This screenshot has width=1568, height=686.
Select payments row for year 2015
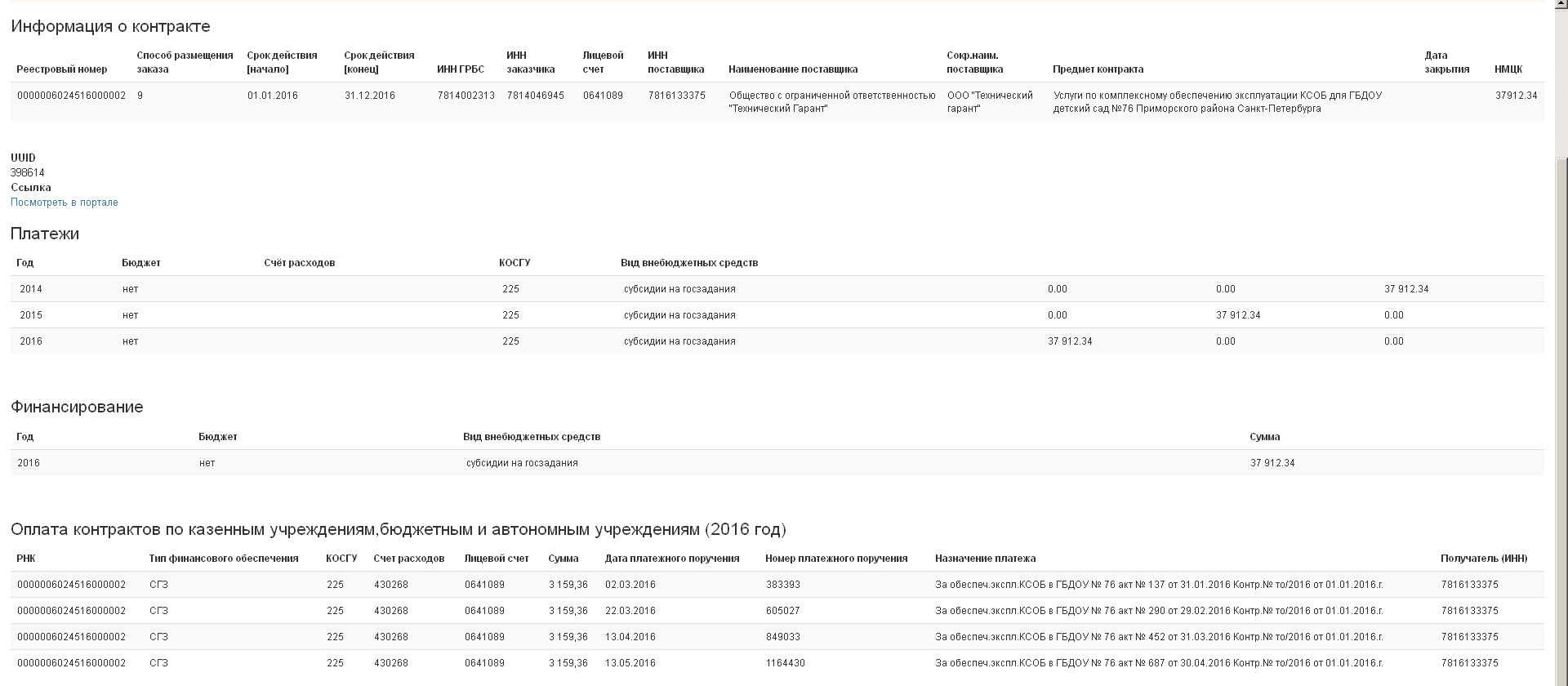[777, 315]
